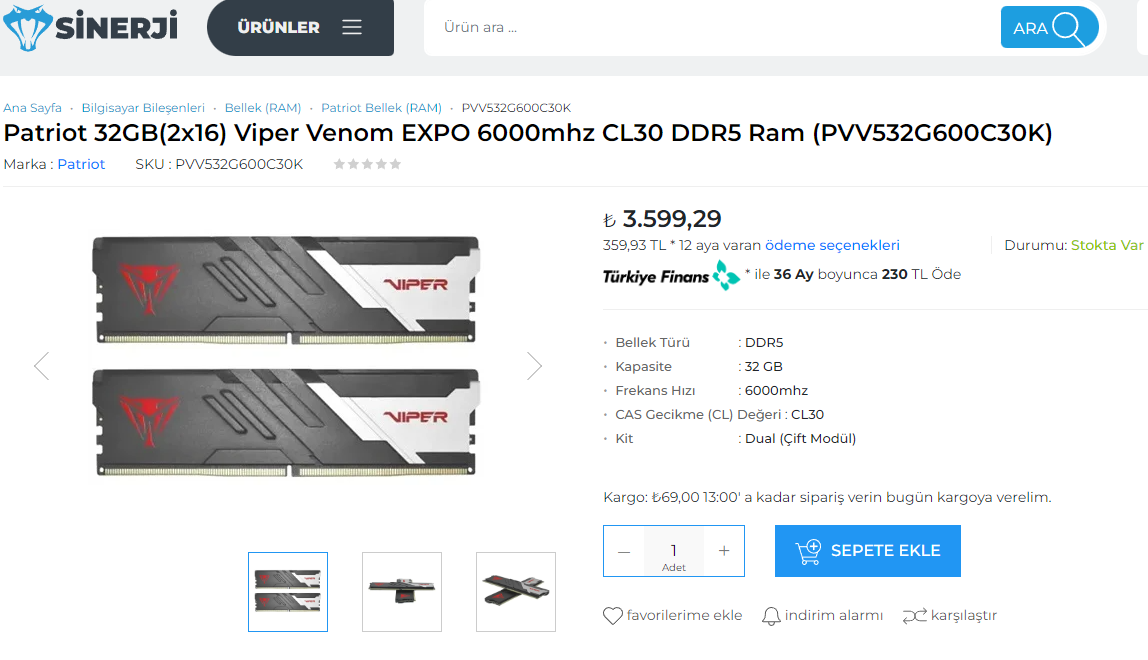Show previous product image with left arrow
This screenshot has height=660, width=1148.
(42, 366)
